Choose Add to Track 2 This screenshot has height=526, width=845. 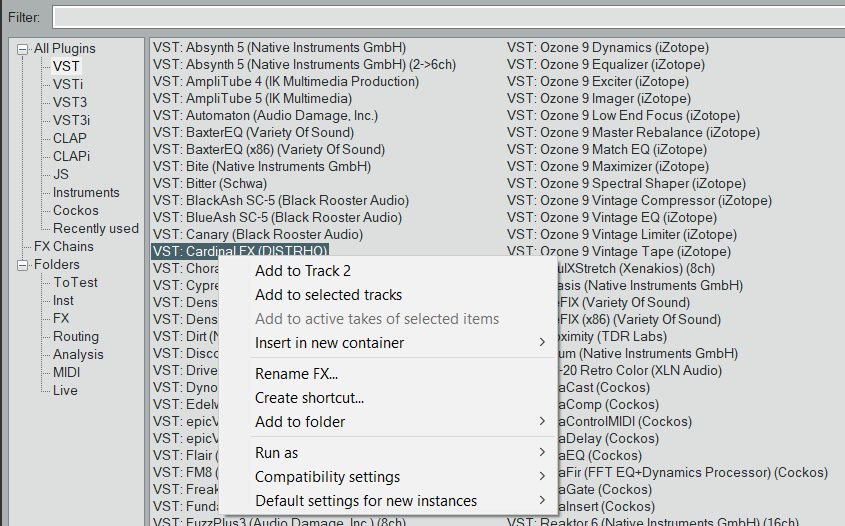click(303, 271)
